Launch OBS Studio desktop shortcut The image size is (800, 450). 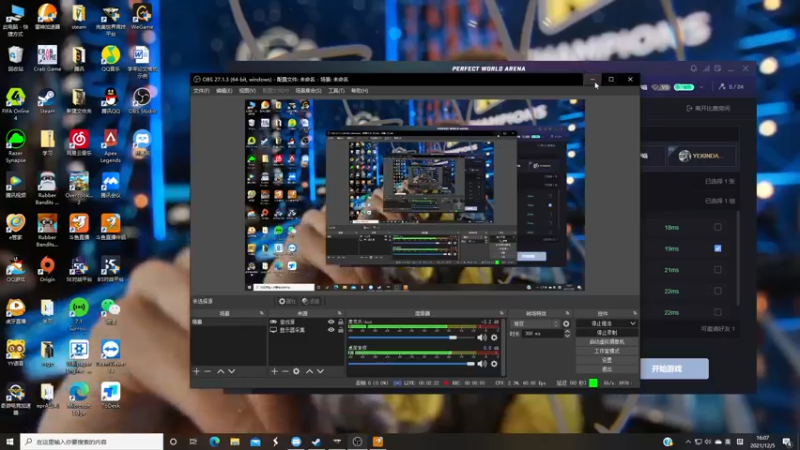pos(142,101)
